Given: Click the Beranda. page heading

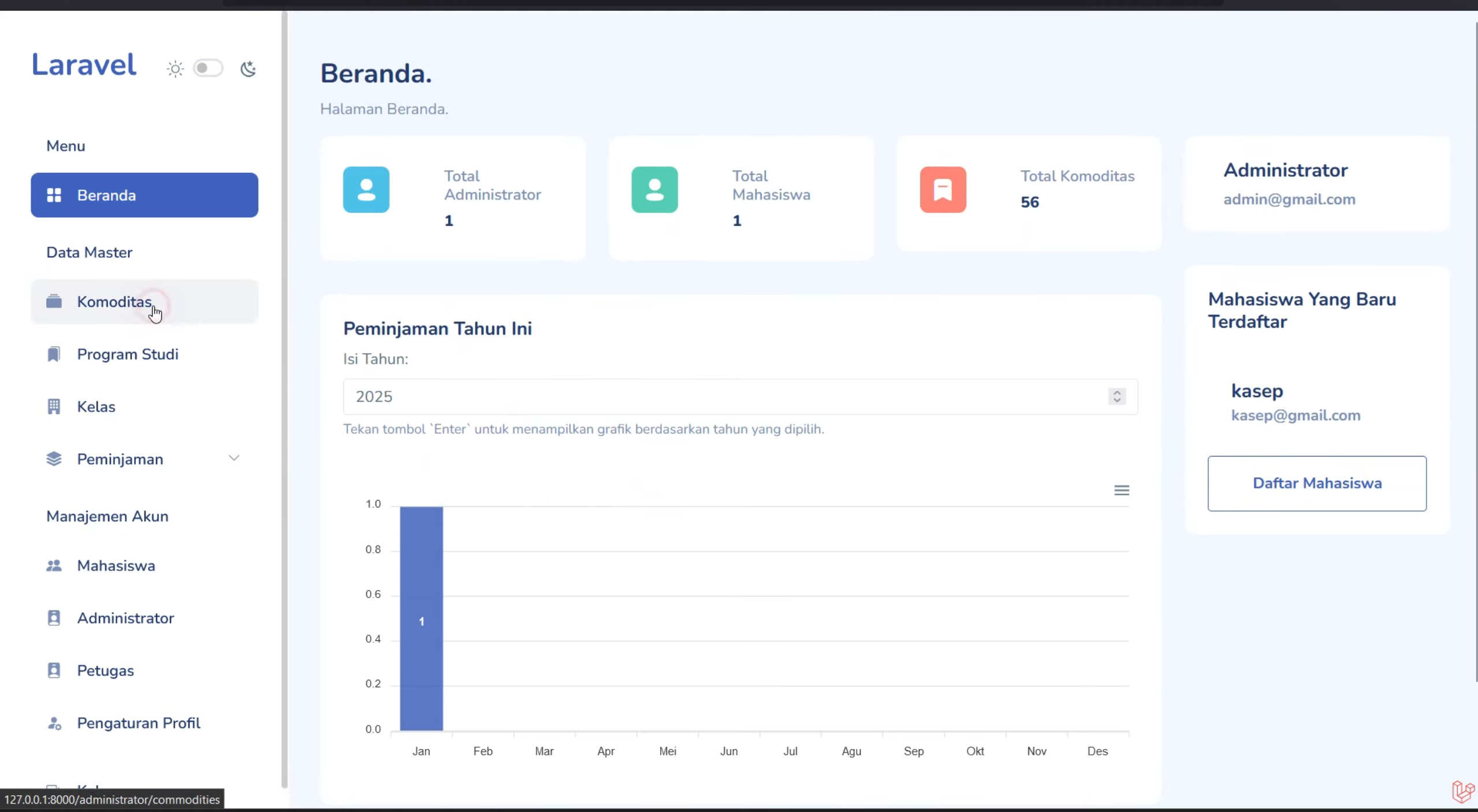Looking at the screenshot, I should click(x=376, y=74).
